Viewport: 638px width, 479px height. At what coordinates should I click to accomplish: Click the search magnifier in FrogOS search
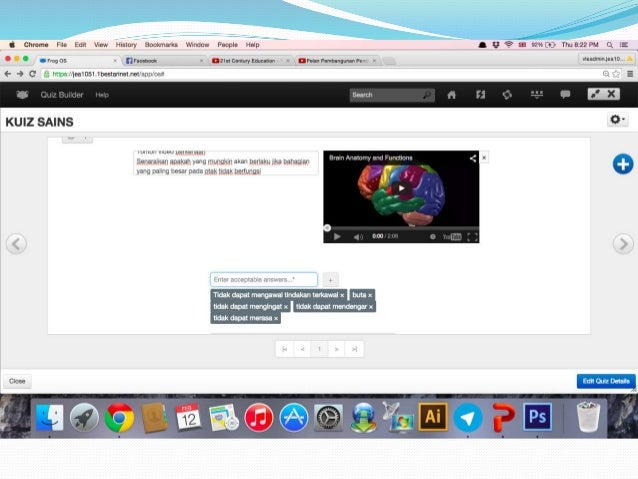[x=426, y=95]
